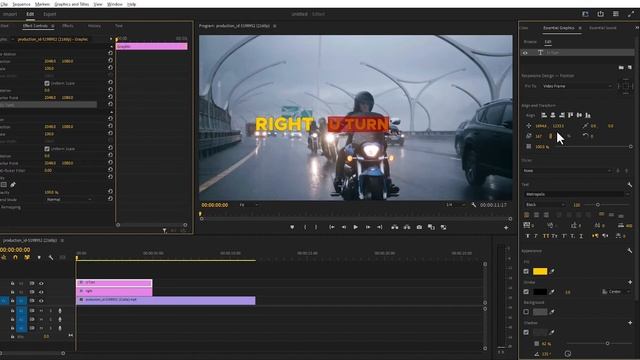Toggle the Stroke checkbox in Appearance
The height and width of the screenshot is (360, 640).
526,291
